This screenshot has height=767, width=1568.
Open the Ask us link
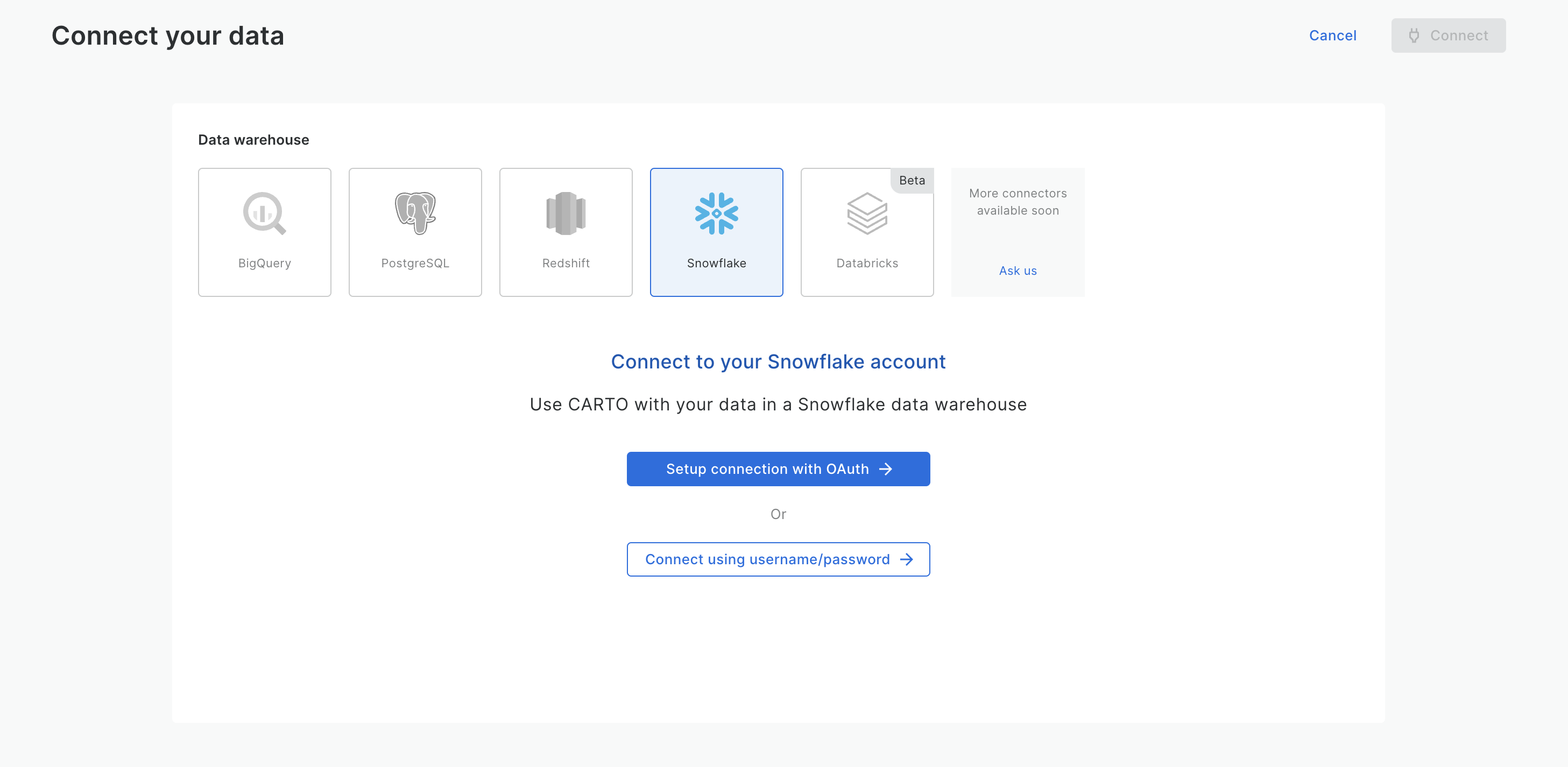1018,271
